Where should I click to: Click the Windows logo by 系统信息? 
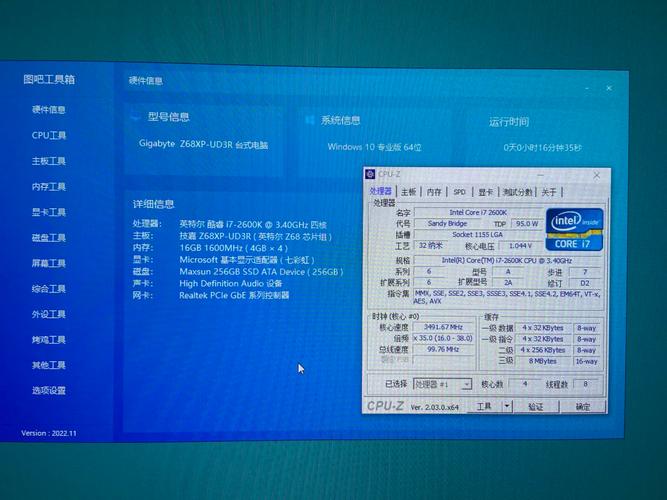(x=310, y=120)
